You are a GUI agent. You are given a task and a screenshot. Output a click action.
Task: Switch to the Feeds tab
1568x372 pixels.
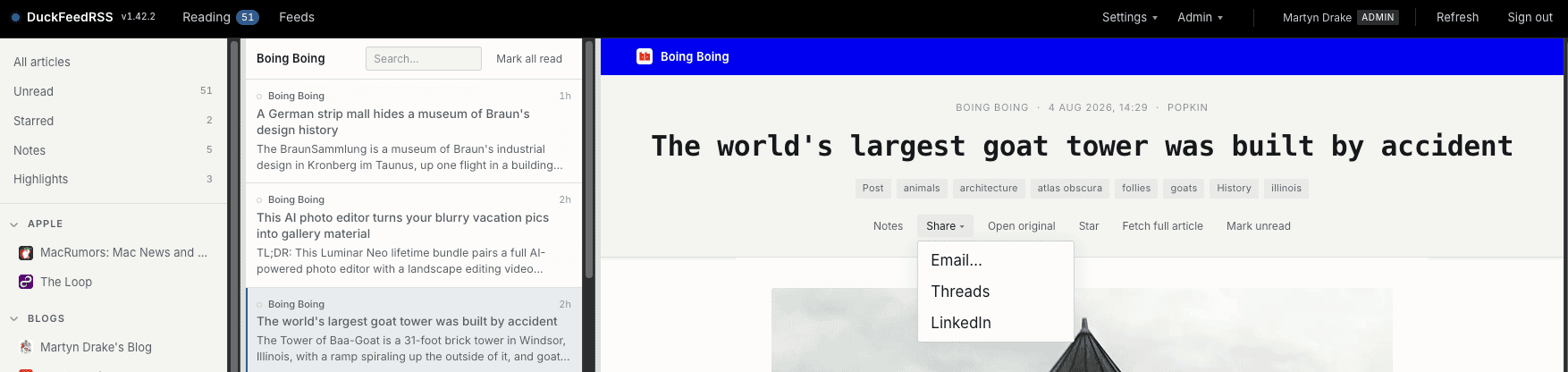click(297, 17)
